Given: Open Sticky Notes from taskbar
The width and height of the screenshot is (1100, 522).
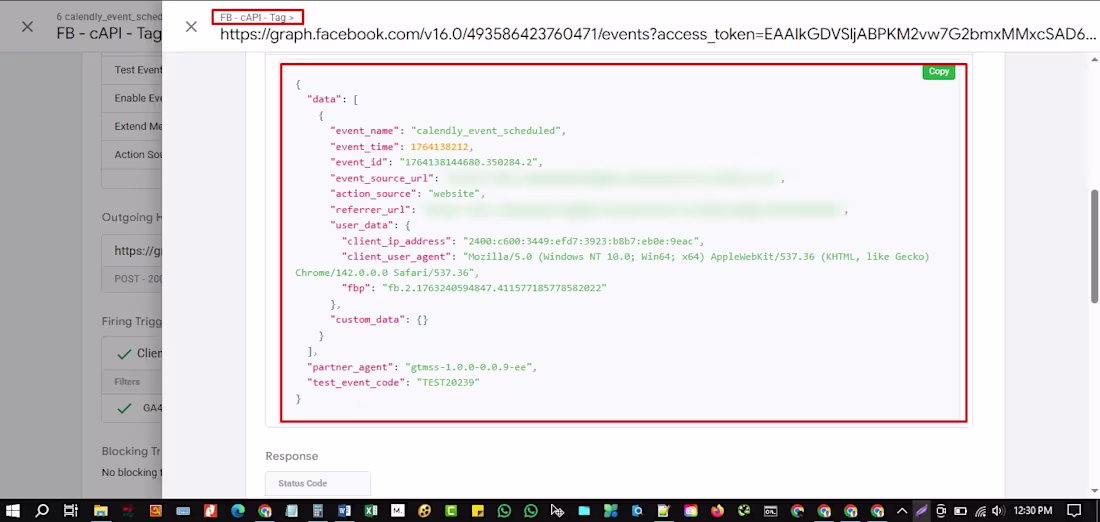Looking at the screenshot, I should pyautogui.click(x=478, y=511).
